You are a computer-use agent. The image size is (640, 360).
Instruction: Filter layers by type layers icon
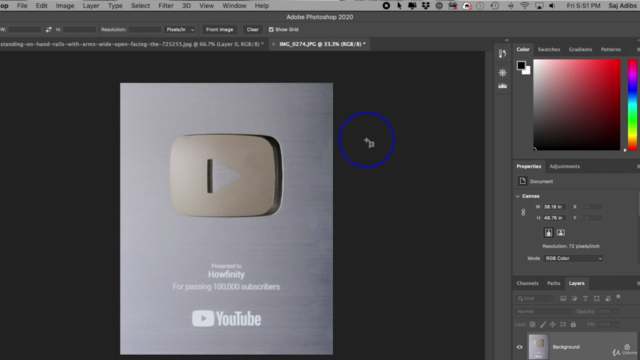pos(585,298)
